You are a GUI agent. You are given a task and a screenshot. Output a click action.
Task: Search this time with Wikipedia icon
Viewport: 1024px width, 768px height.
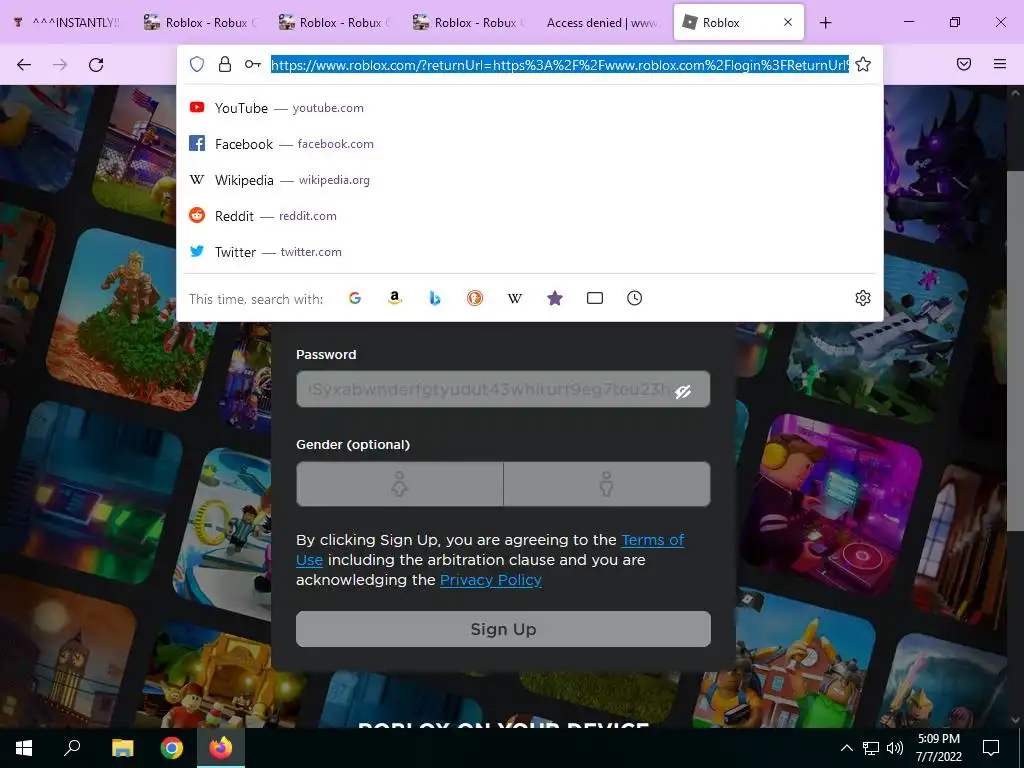point(515,298)
